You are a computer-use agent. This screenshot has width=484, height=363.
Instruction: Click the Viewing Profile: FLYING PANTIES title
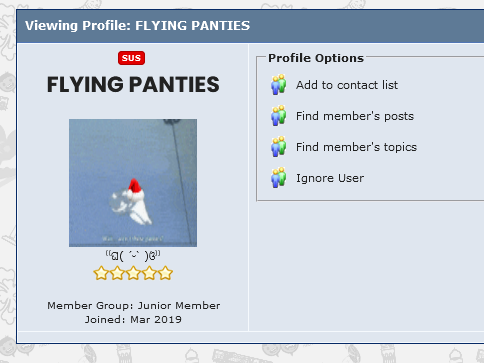(x=137, y=26)
